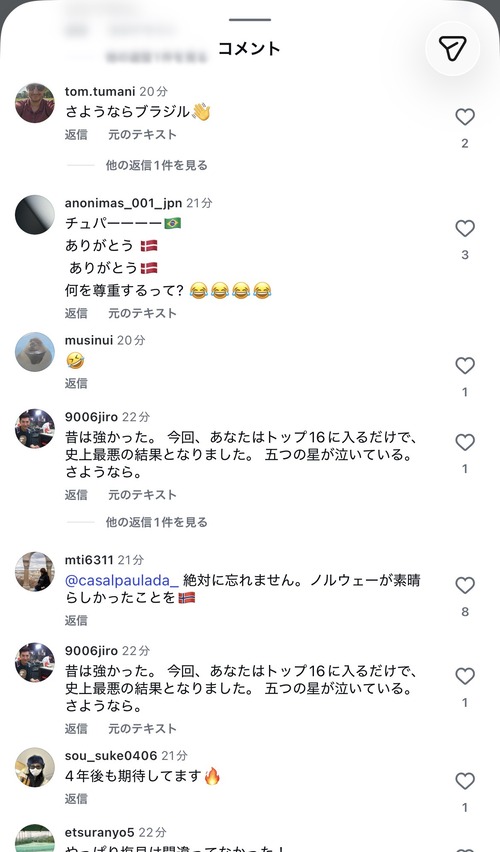Tap heart on mti6311's comment
Image resolution: width=500 pixels, height=852 pixels.
465,585
